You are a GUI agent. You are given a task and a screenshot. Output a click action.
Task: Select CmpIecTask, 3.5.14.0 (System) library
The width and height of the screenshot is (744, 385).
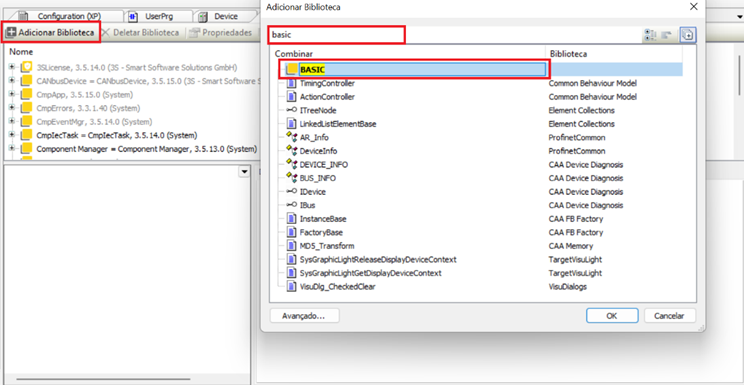[117, 135]
